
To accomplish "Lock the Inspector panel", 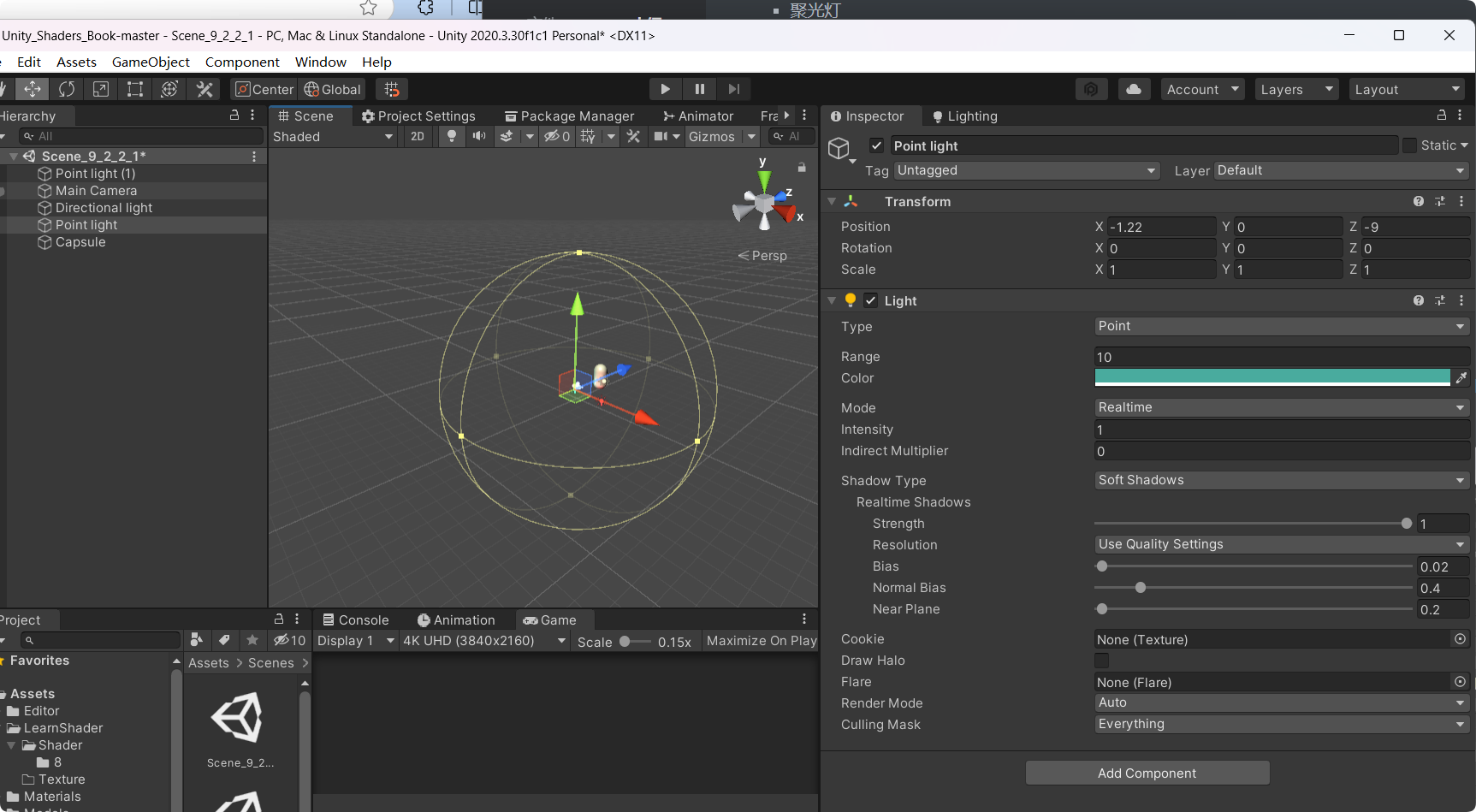I will 1442,115.
